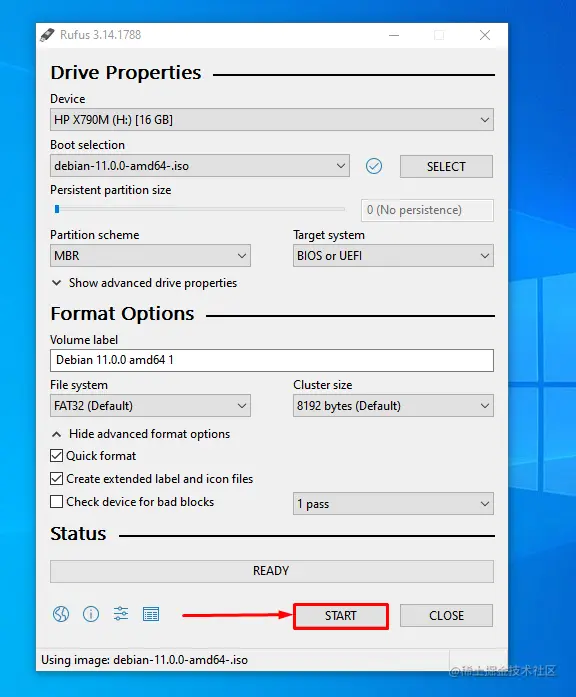Click the Rufus 3.14.1788 title text
Screen dimensions: 576x697
point(100,35)
